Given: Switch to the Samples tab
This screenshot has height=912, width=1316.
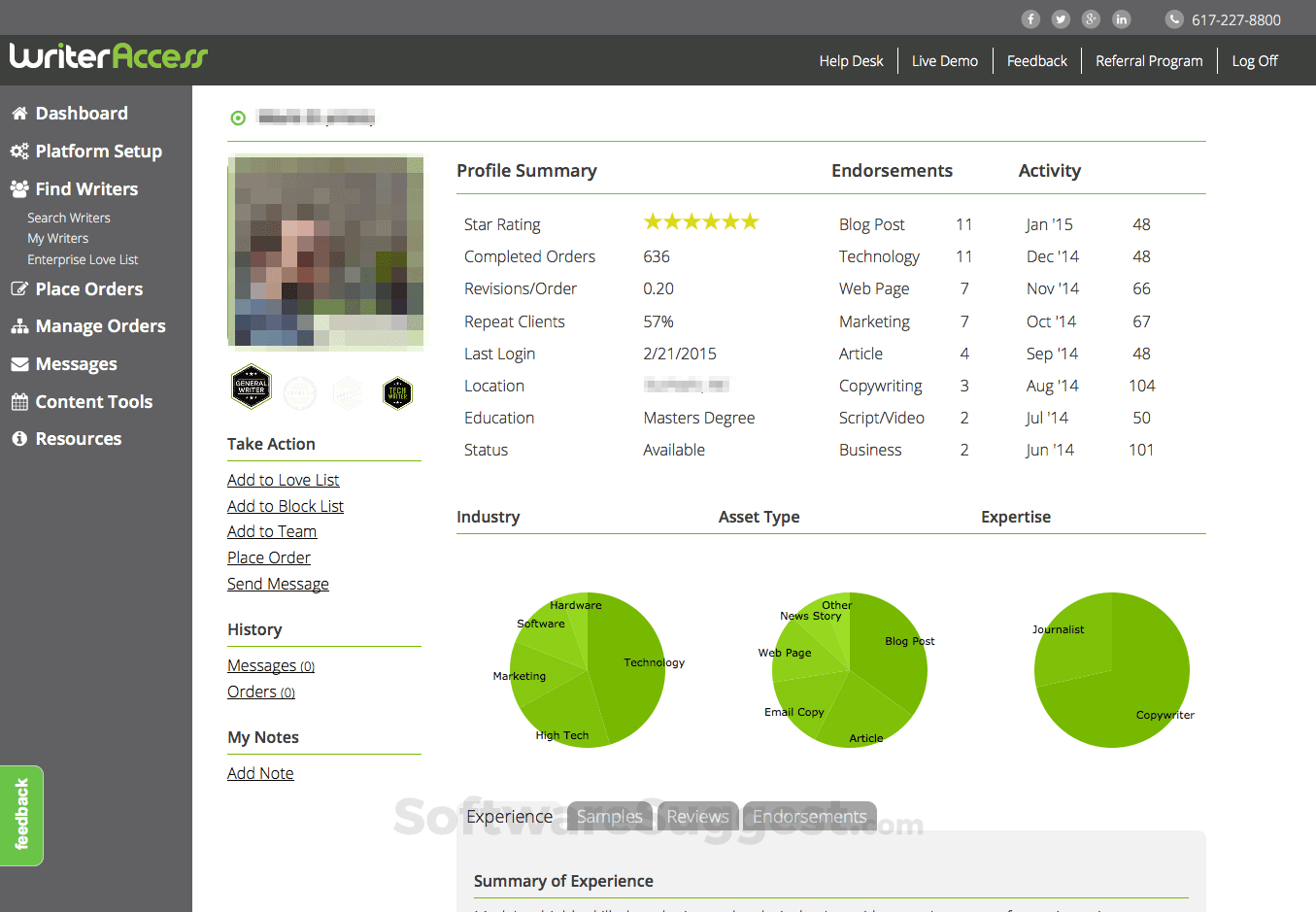Looking at the screenshot, I should pos(610,816).
